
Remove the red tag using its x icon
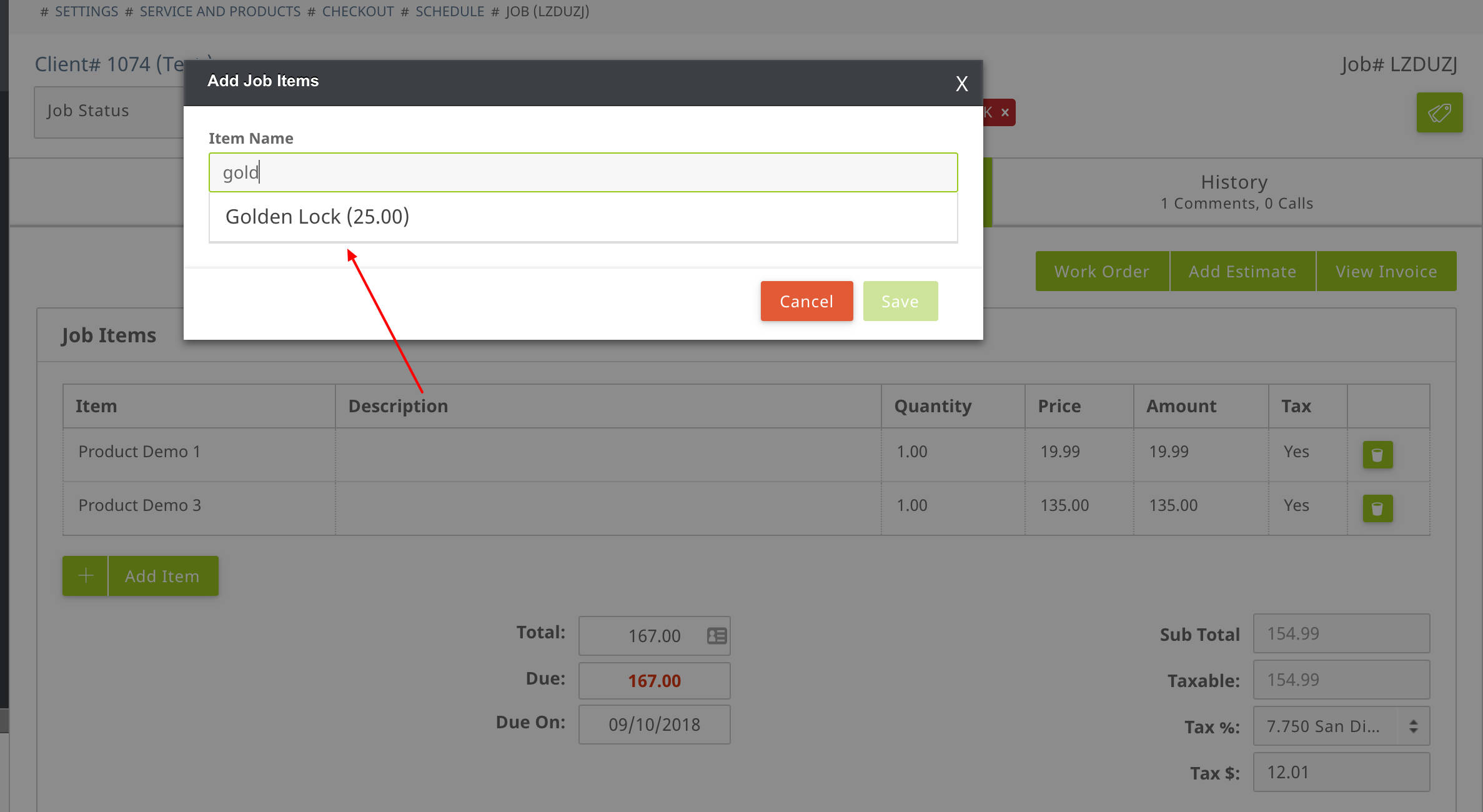click(x=1005, y=112)
